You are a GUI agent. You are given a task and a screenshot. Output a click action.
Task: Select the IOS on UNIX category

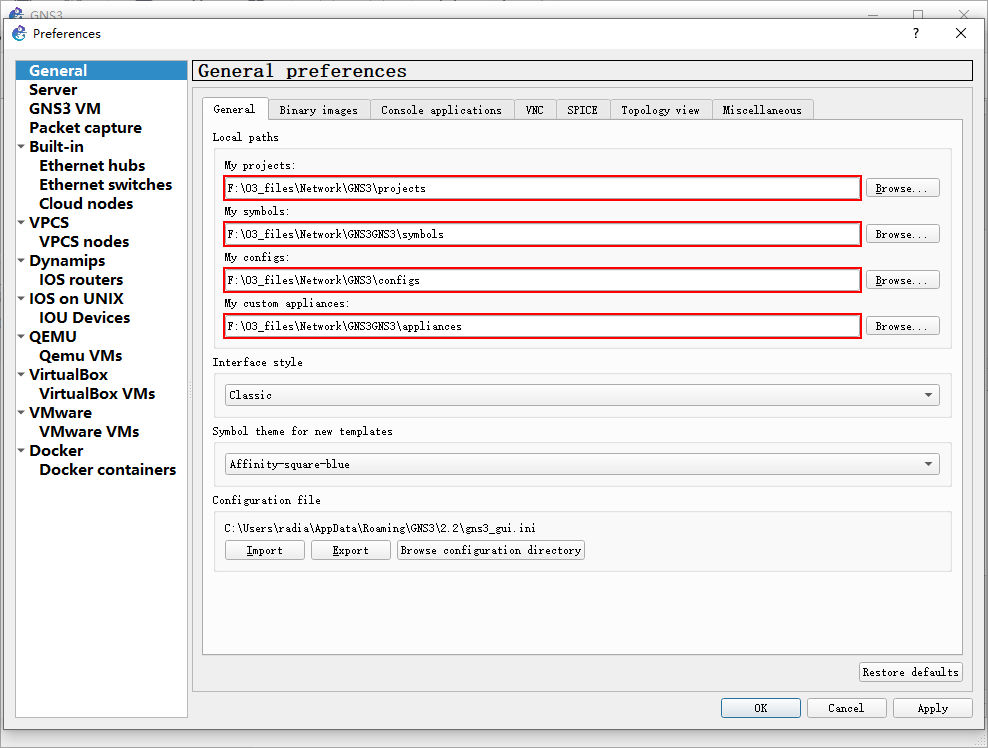point(76,298)
